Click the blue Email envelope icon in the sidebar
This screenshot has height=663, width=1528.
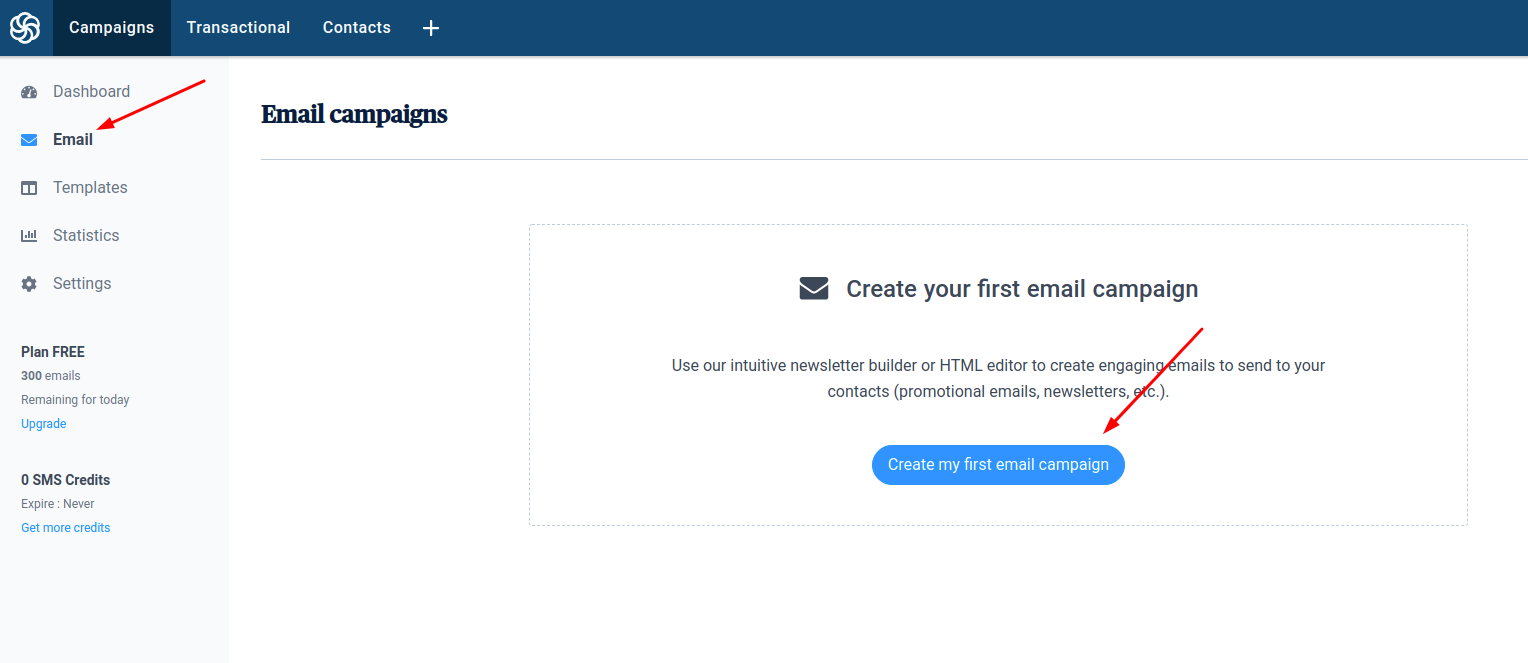29,140
